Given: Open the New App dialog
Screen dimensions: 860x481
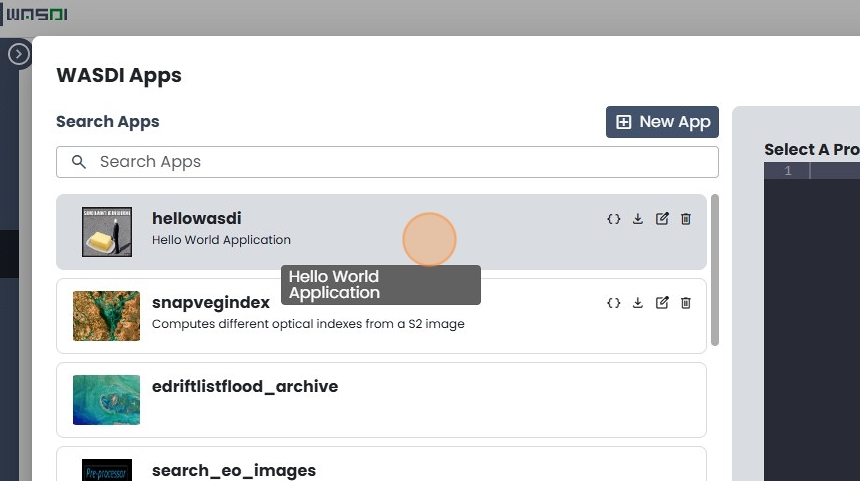Looking at the screenshot, I should [x=662, y=122].
